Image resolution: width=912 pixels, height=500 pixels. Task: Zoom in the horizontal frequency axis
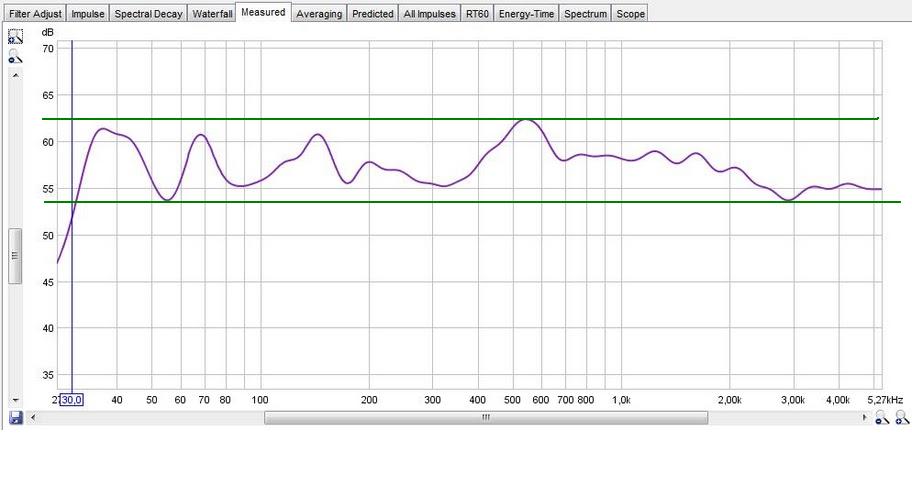click(901, 418)
